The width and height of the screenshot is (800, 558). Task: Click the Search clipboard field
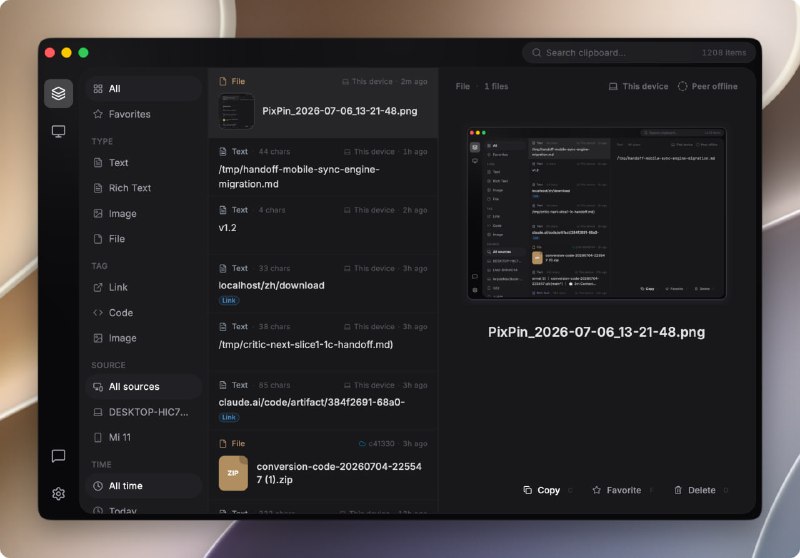[638, 53]
